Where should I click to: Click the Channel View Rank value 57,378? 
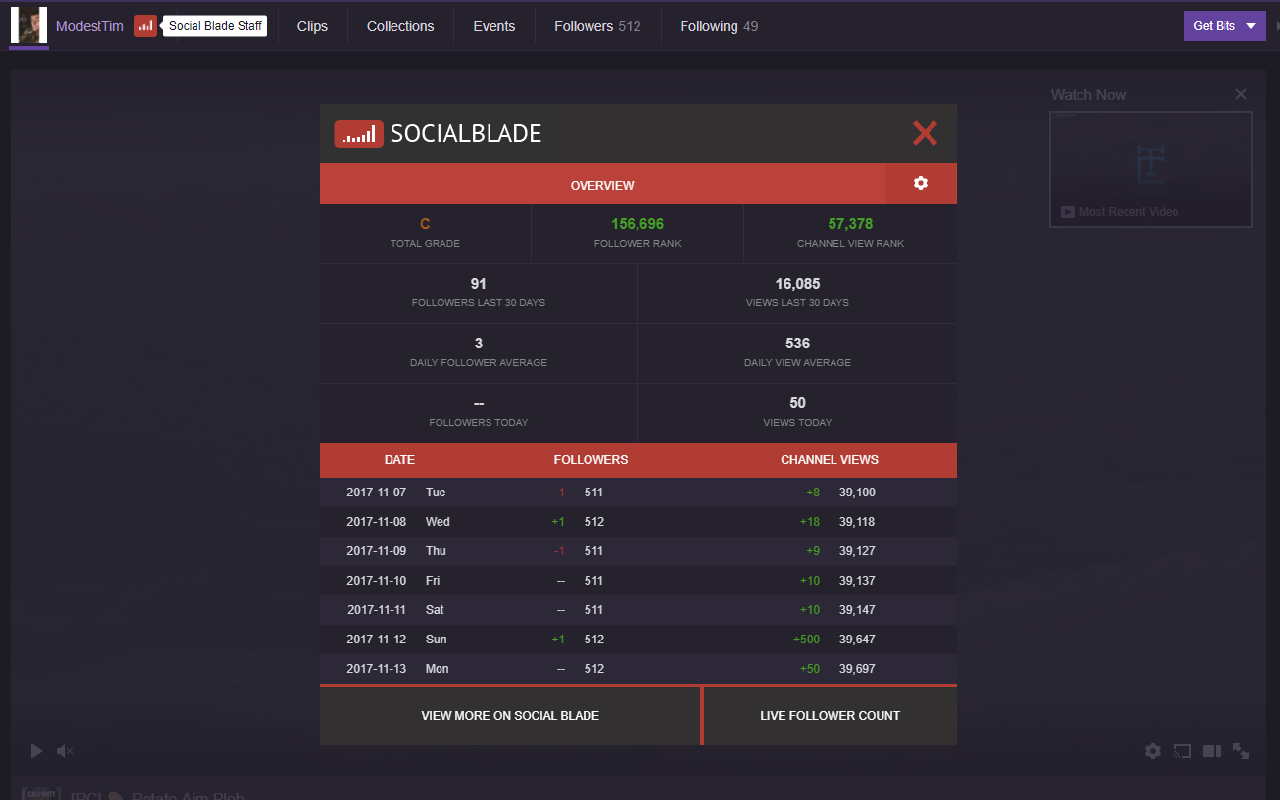[x=851, y=224]
